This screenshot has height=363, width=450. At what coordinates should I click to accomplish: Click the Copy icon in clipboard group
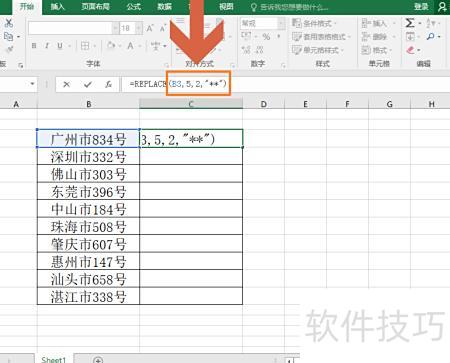[8, 36]
